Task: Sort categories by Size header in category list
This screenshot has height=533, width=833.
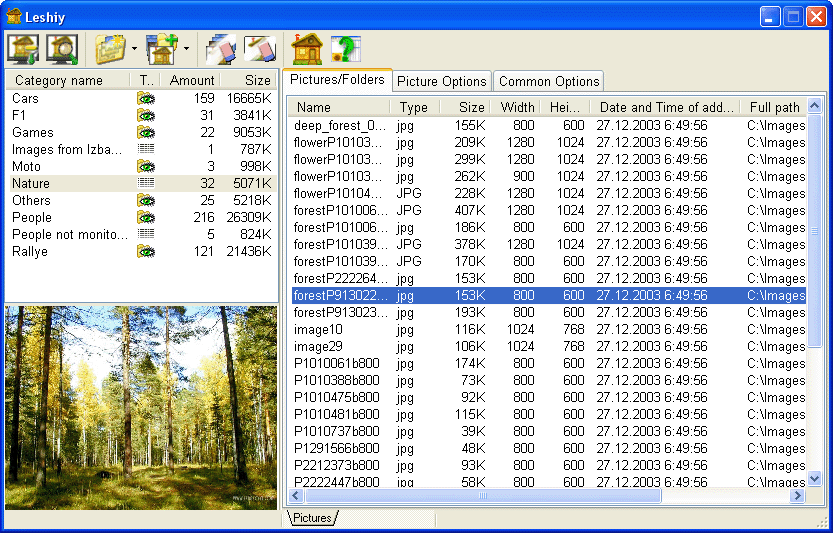Action: (x=249, y=80)
